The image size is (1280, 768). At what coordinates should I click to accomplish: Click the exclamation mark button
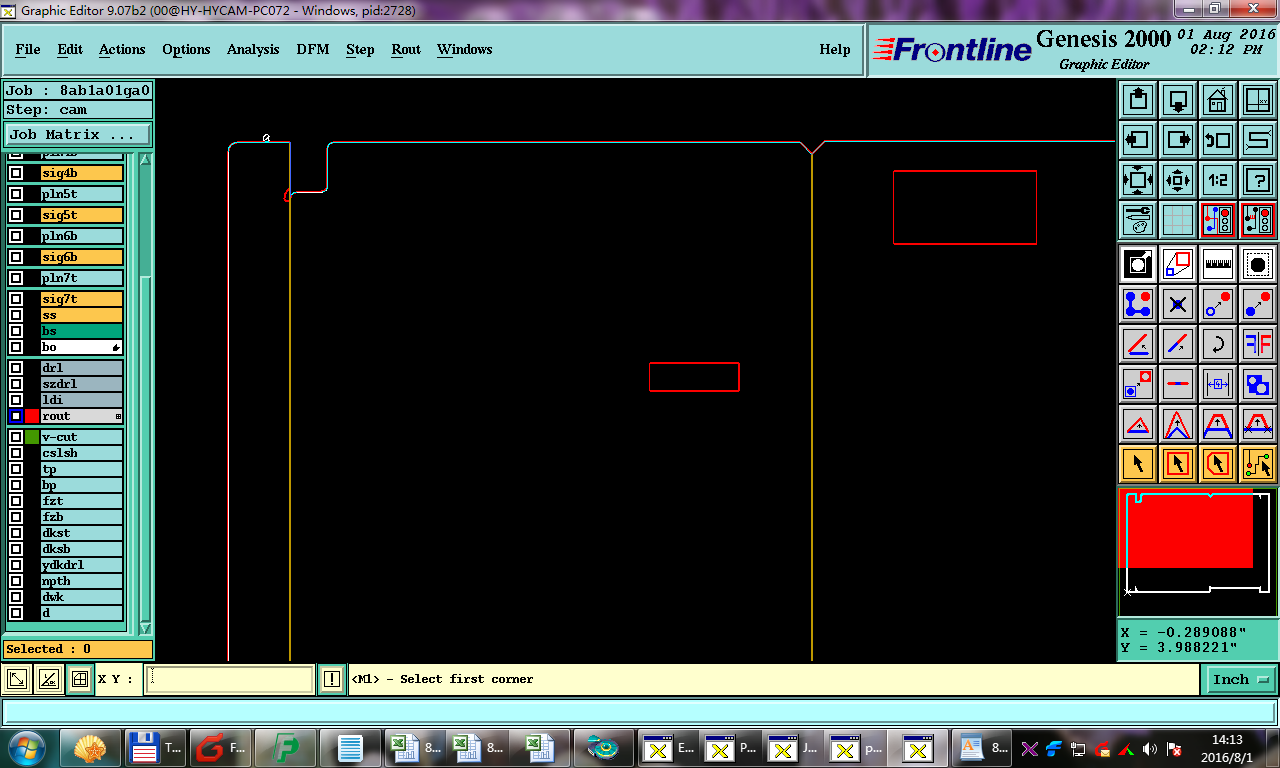click(332, 680)
